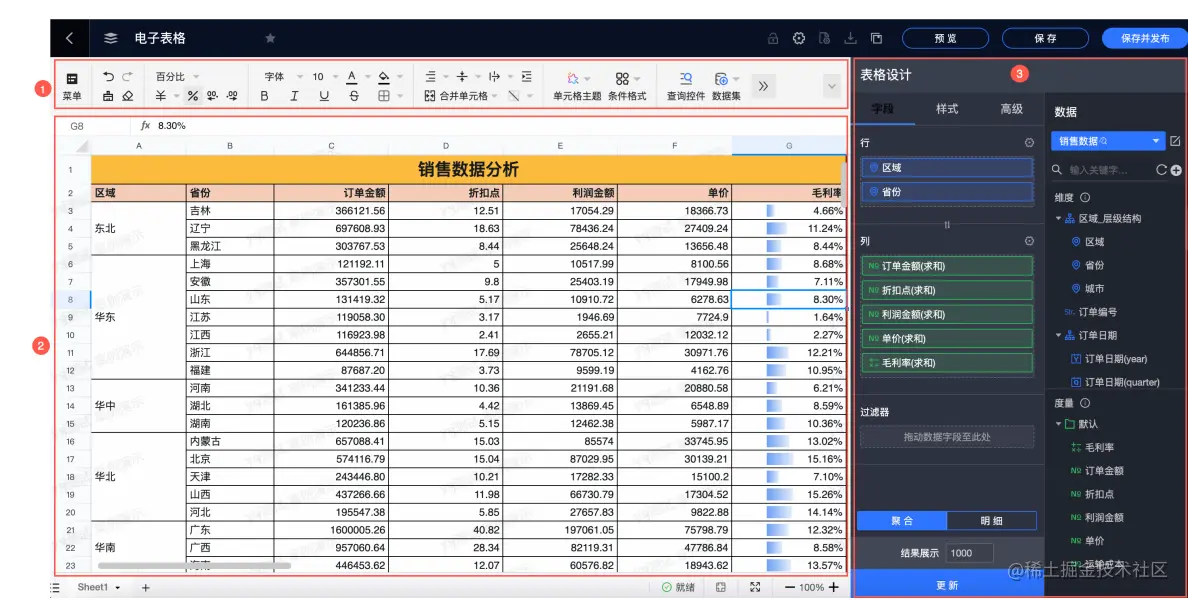Open the font size 10 dropdown
Image resolution: width=1188 pixels, height=600 pixels.
click(324, 77)
